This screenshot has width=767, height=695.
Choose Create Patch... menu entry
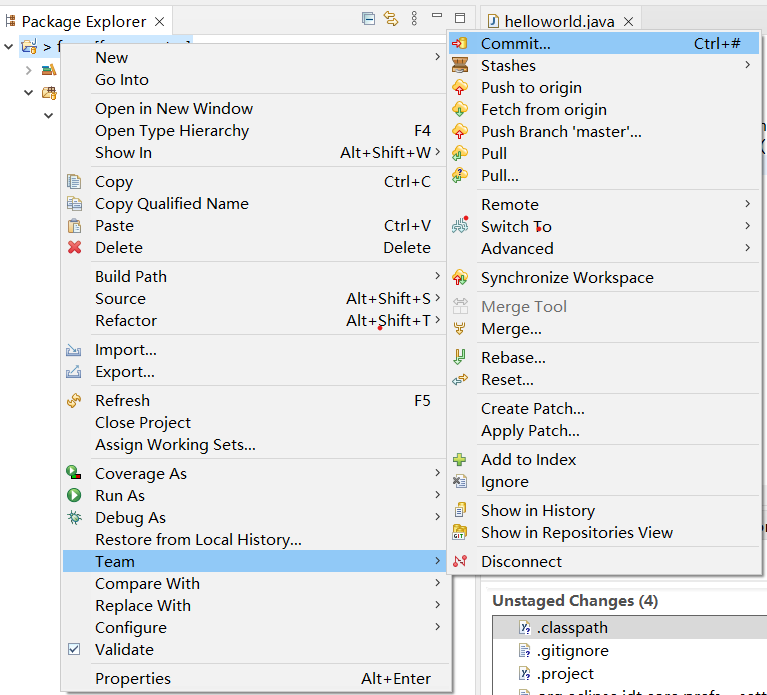605,408
